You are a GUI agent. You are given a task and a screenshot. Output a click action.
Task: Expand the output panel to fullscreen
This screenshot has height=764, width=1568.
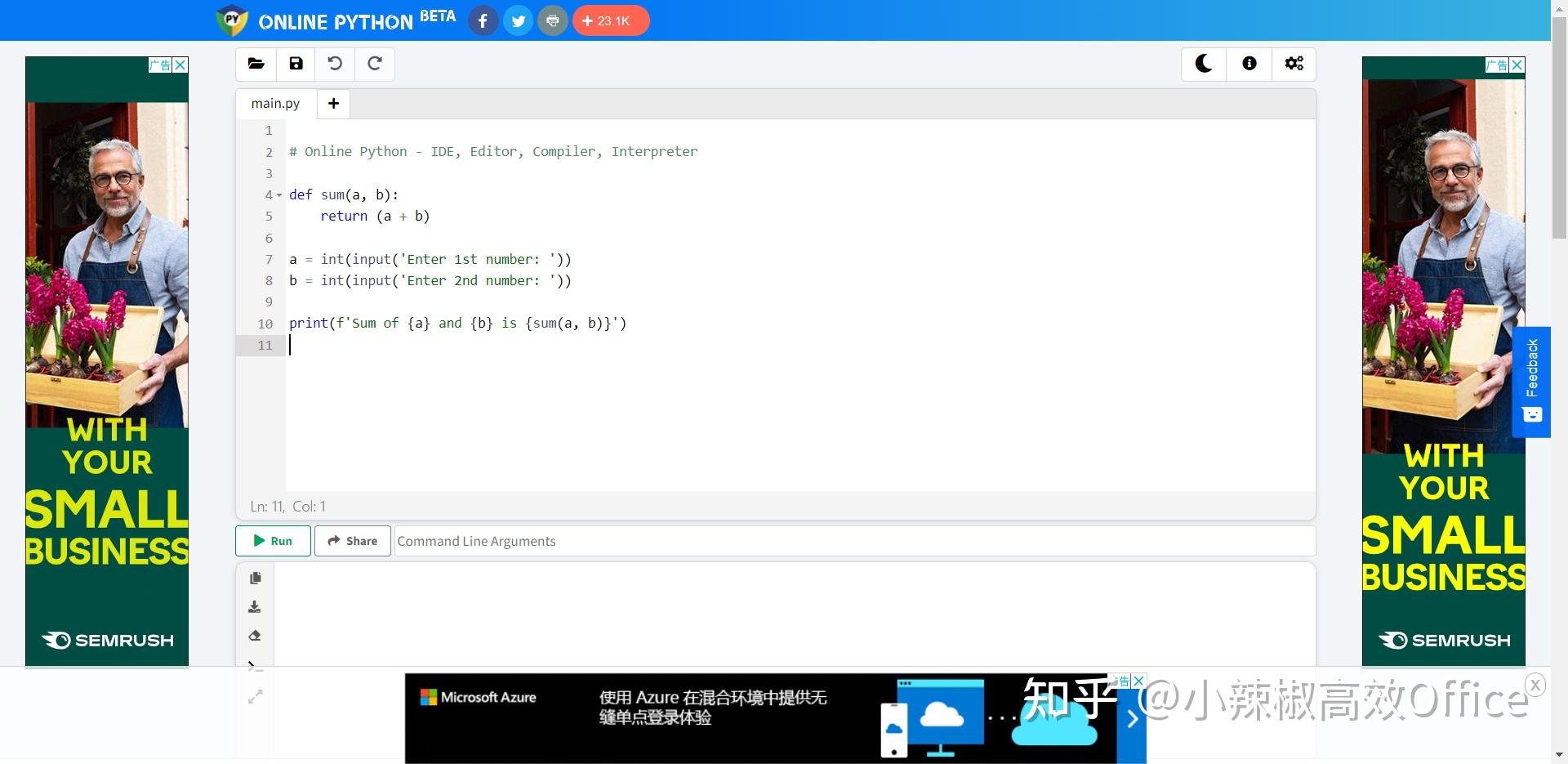[255, 697]
